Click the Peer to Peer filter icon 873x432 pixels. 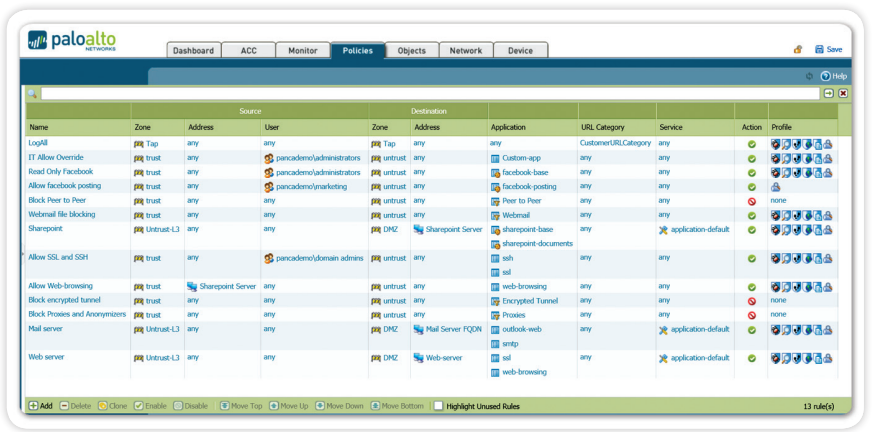click(x=495, y=202)
